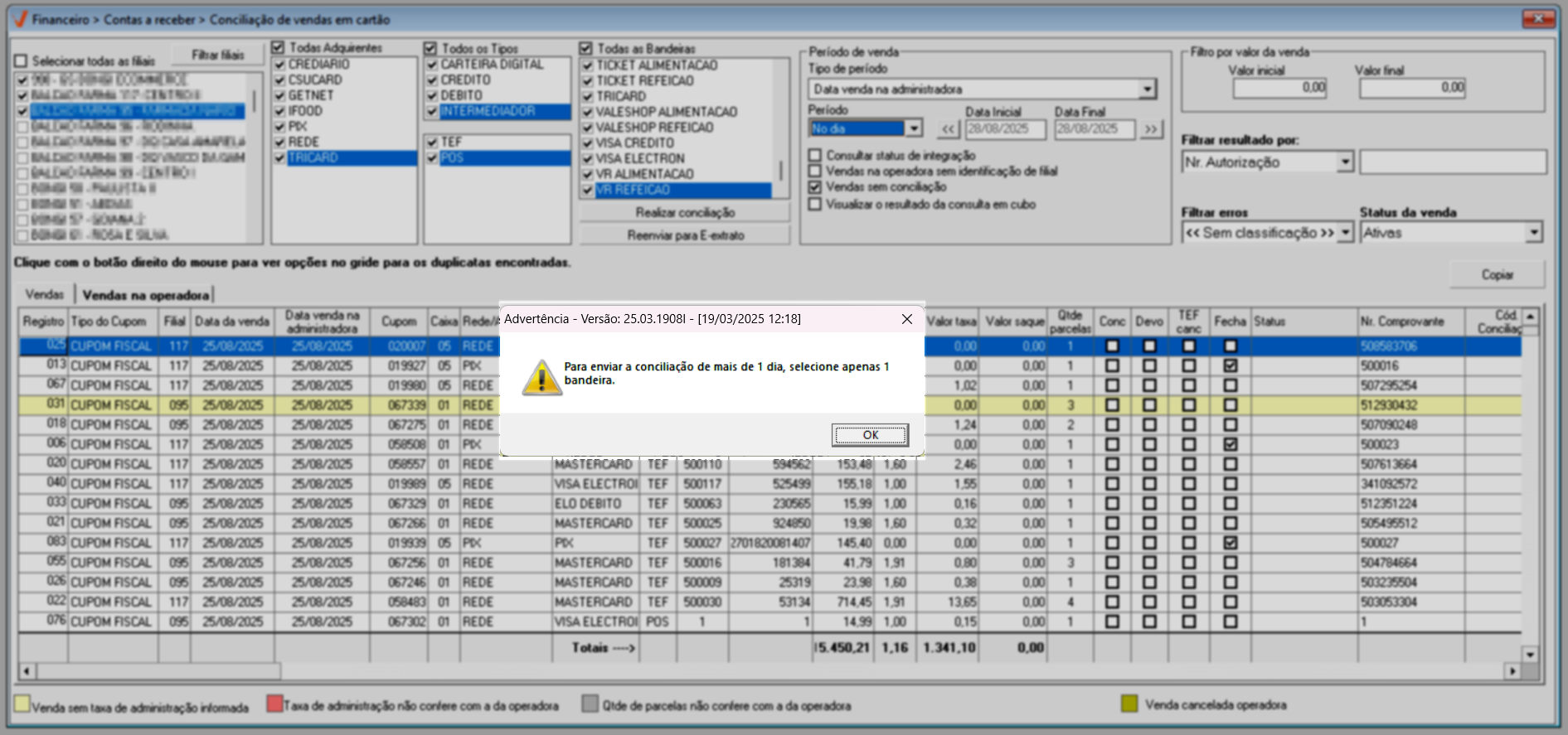The width and height of the screenshot is (1568, 735).
Task: Uncheck the IFOOD acquirer
Action: click(x=280, y=111)
